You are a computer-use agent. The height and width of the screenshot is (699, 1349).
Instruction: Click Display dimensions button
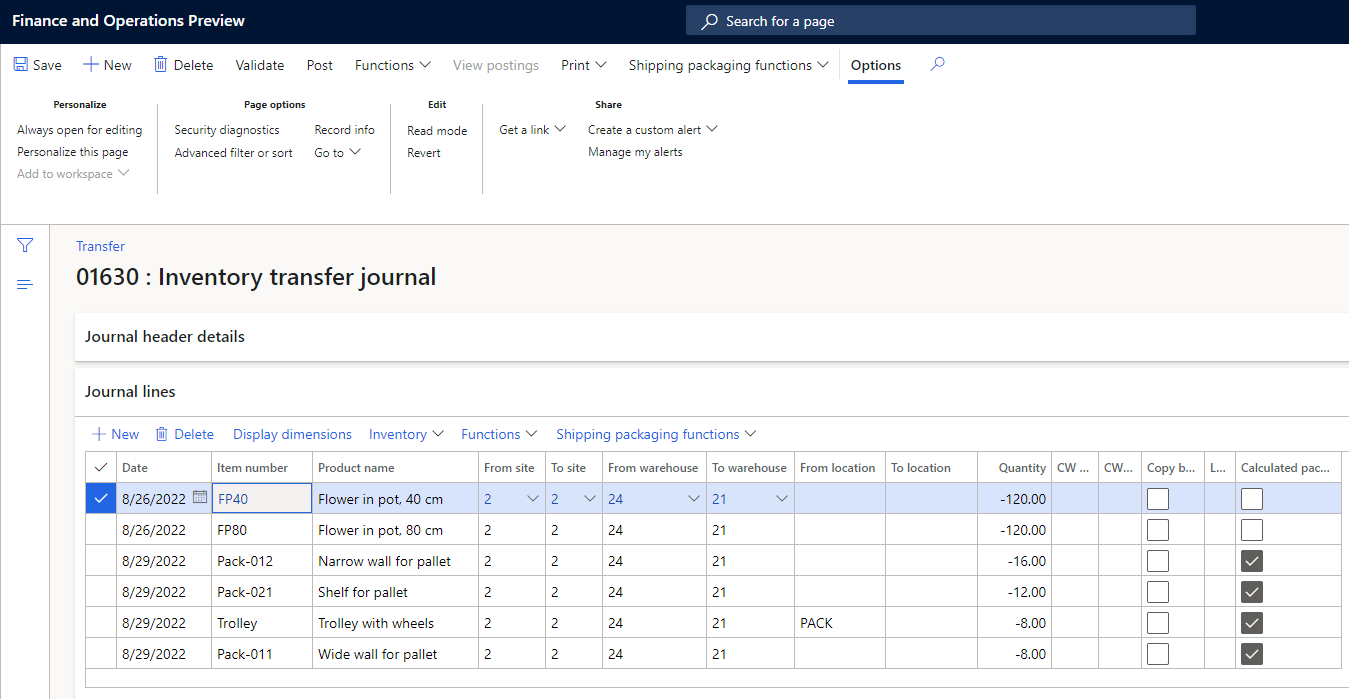coord(292,434)
